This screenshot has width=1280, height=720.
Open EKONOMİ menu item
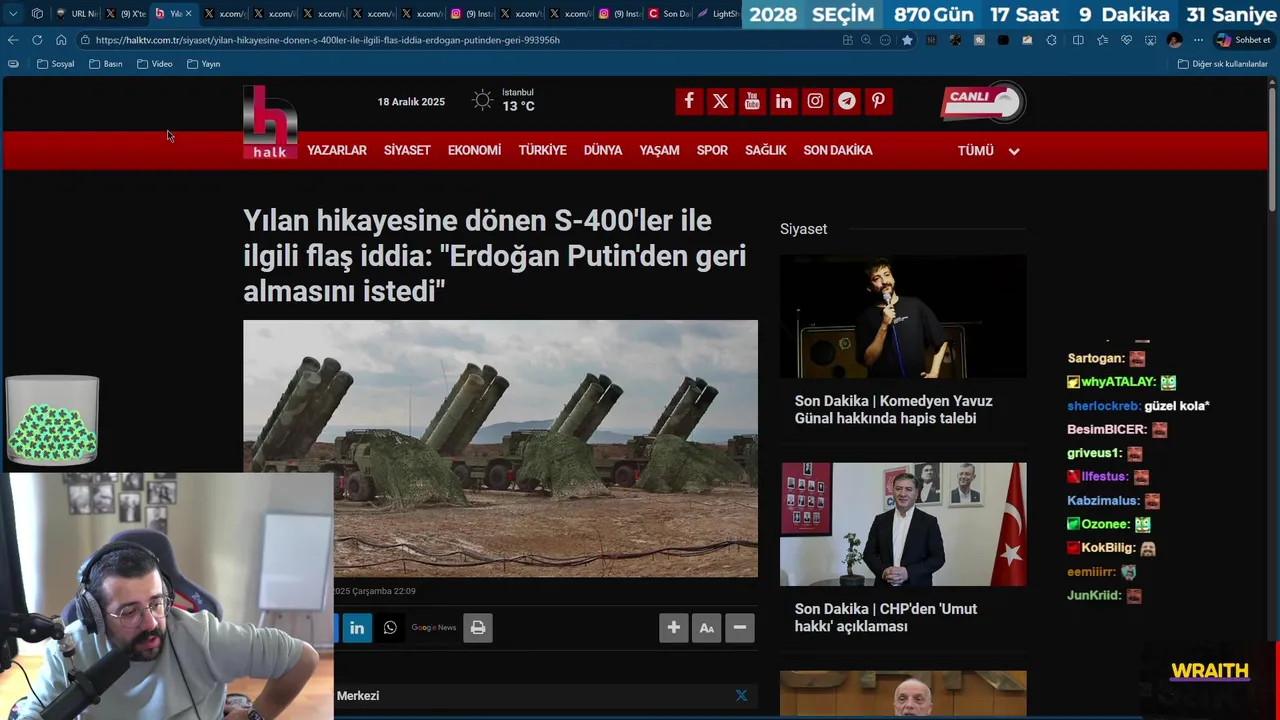474,150
